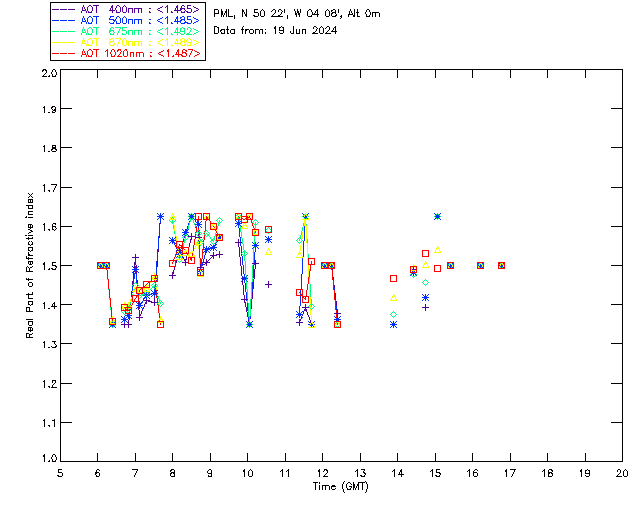Screen dimensions: 640x512
Task: Click the last data point near 16.8 hours
Action: (x=502, y=265)
